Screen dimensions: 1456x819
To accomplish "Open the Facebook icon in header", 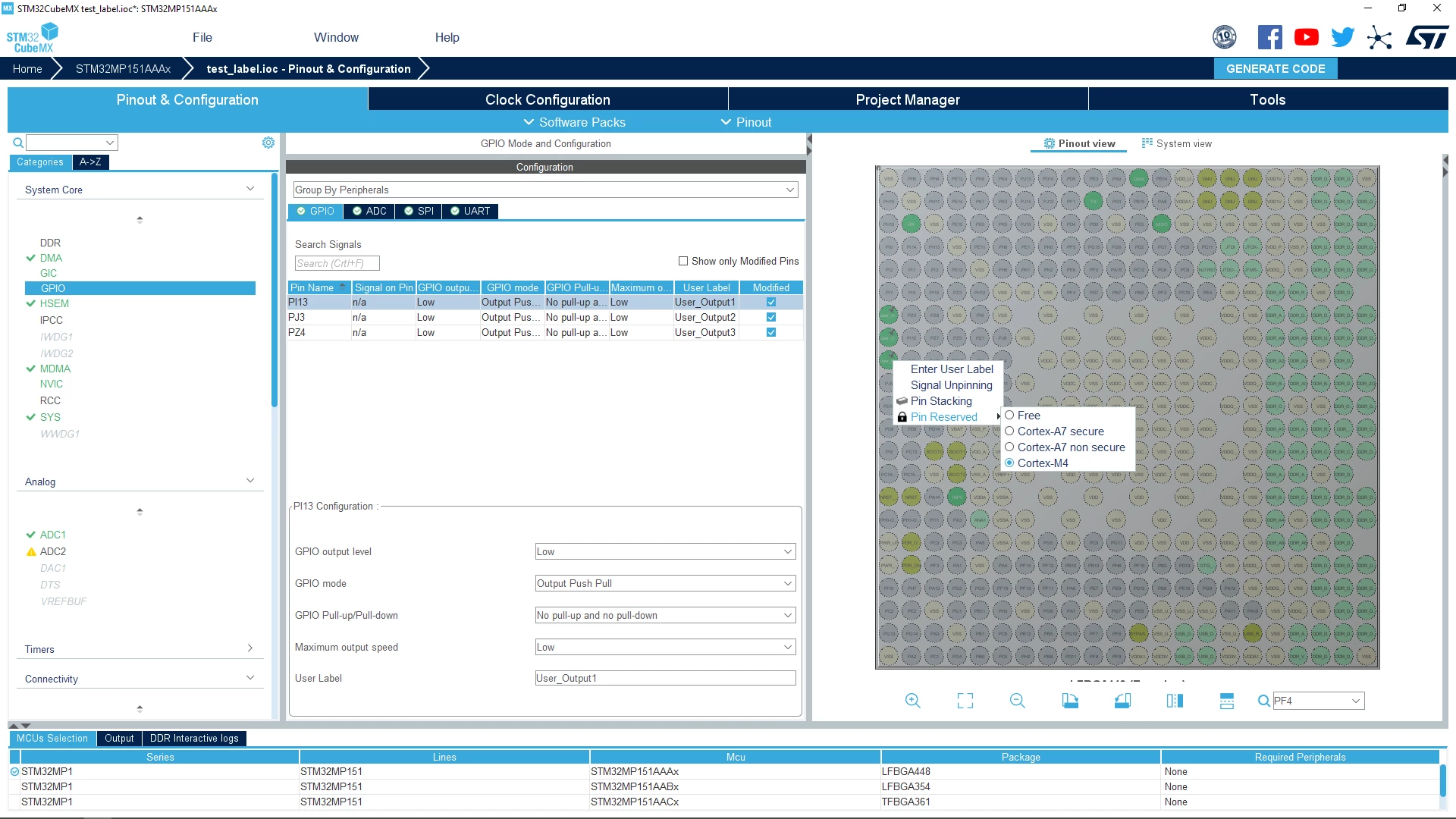I will tap(1269, 37).
